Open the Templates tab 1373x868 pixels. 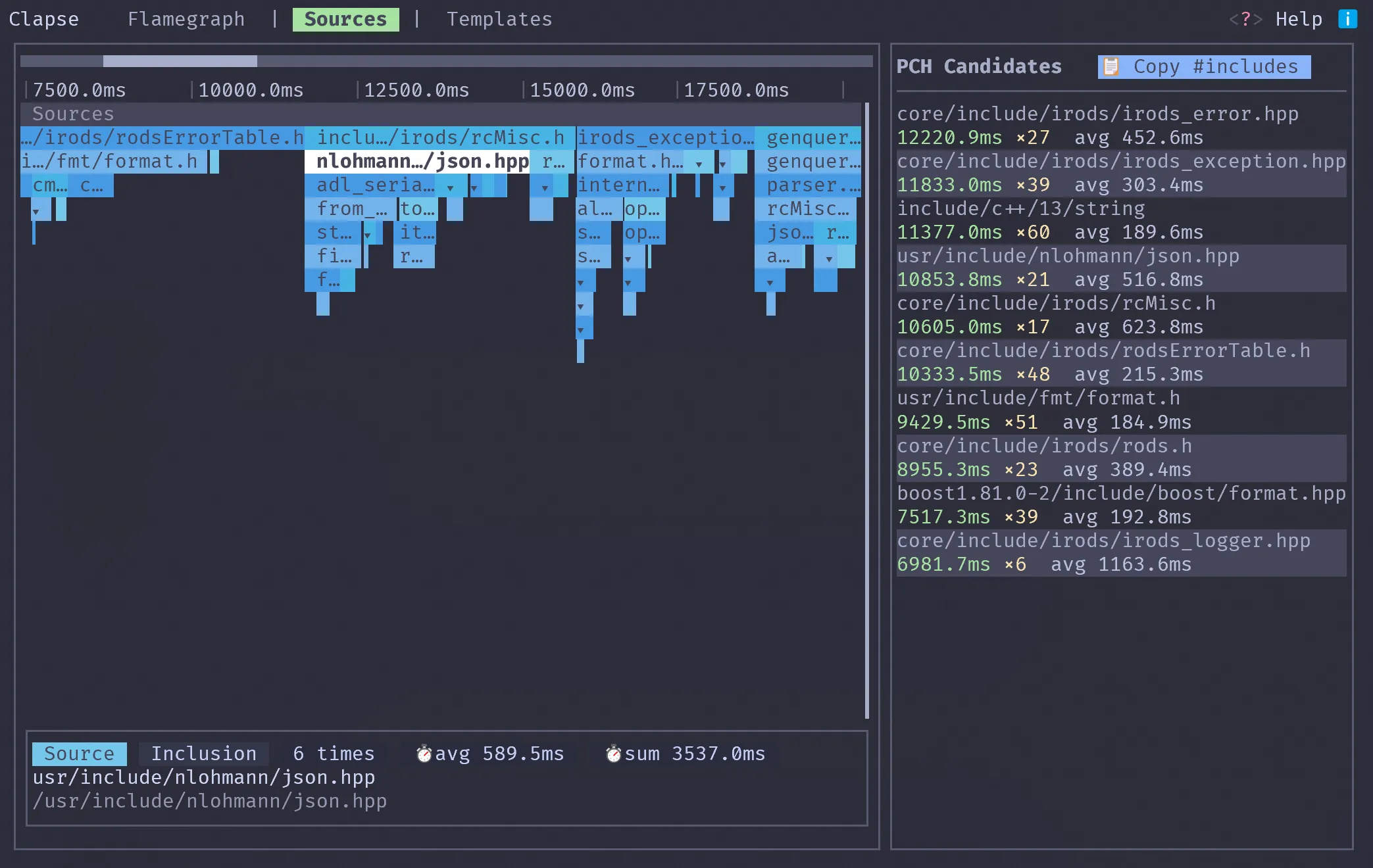tap(499, 19)
